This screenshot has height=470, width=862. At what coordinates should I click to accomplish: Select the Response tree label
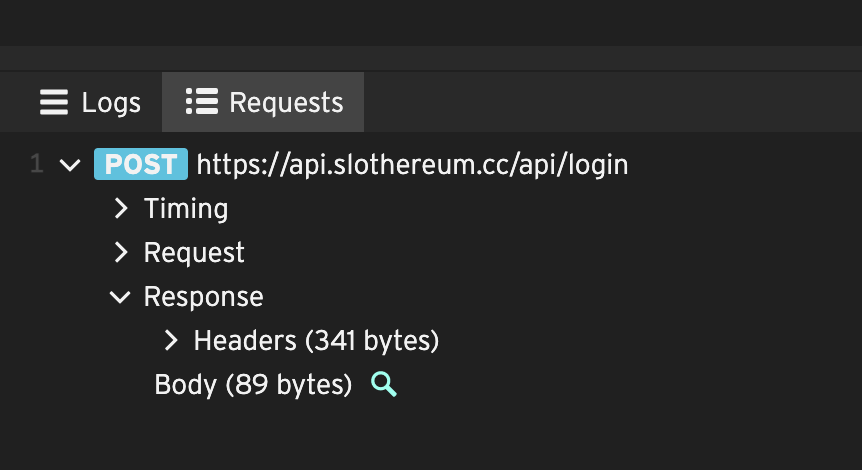point(203,297)
